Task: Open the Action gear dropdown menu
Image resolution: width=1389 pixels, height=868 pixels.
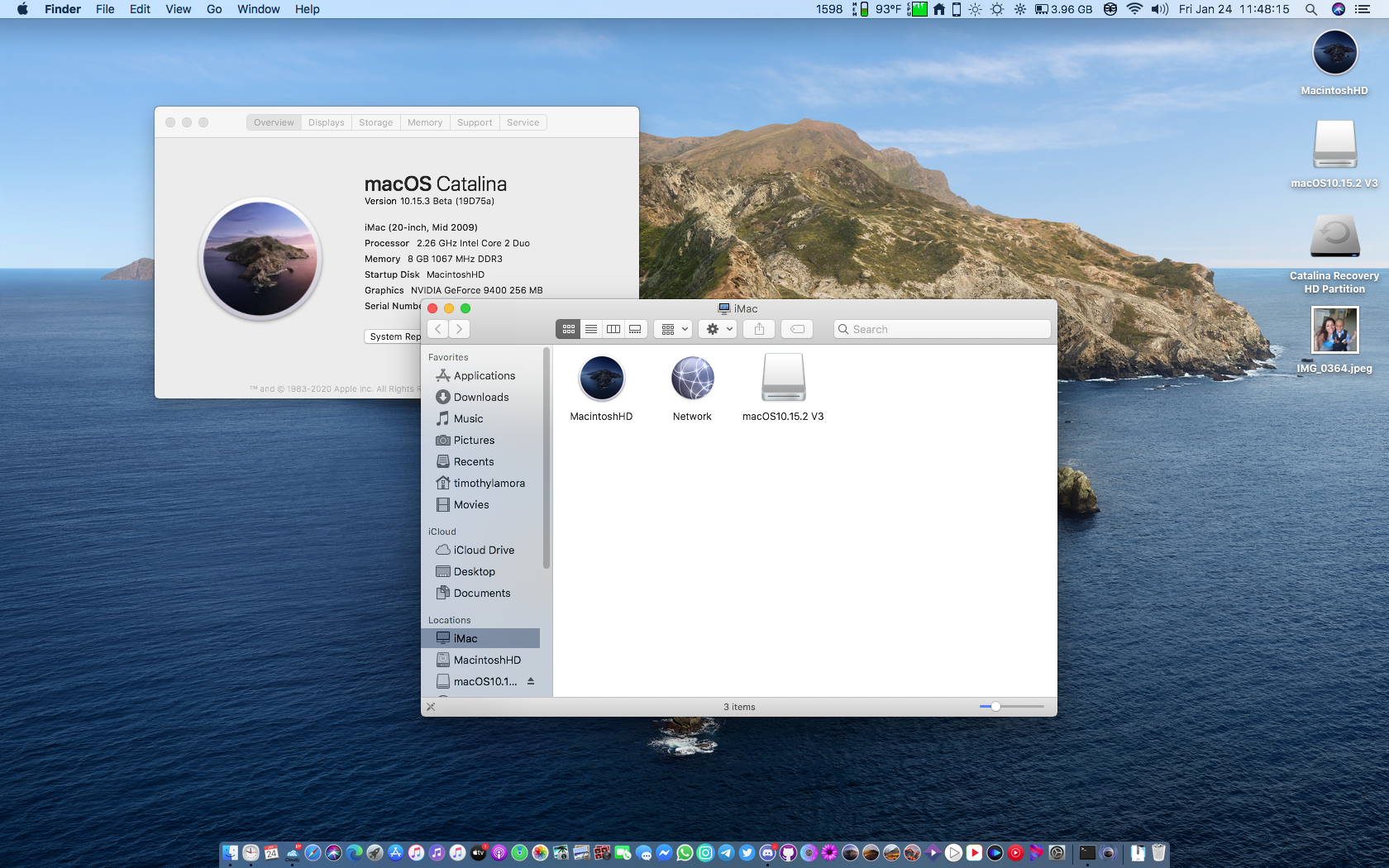Action: (718, 329)
